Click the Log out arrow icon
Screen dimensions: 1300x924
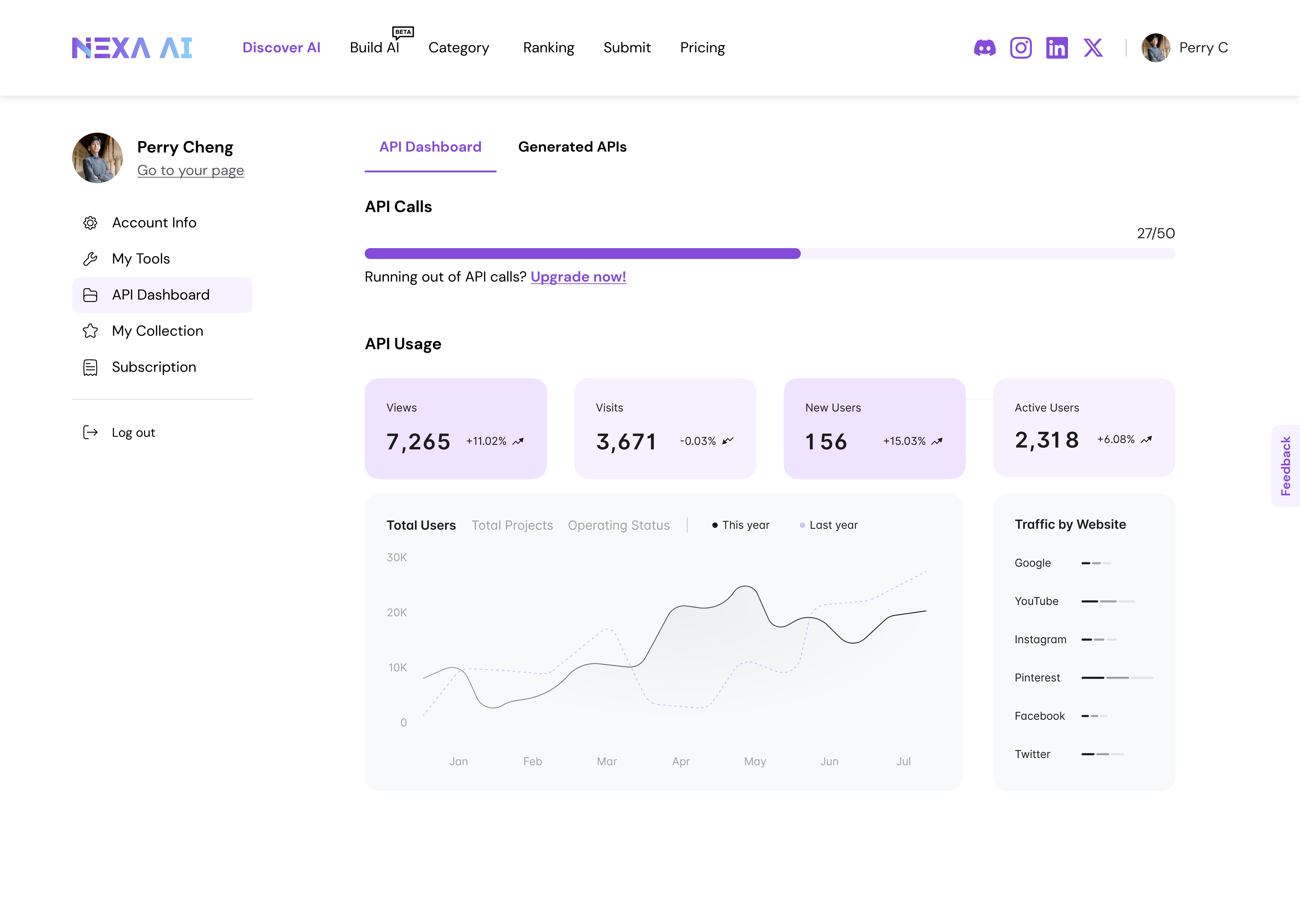pos(90,432)
